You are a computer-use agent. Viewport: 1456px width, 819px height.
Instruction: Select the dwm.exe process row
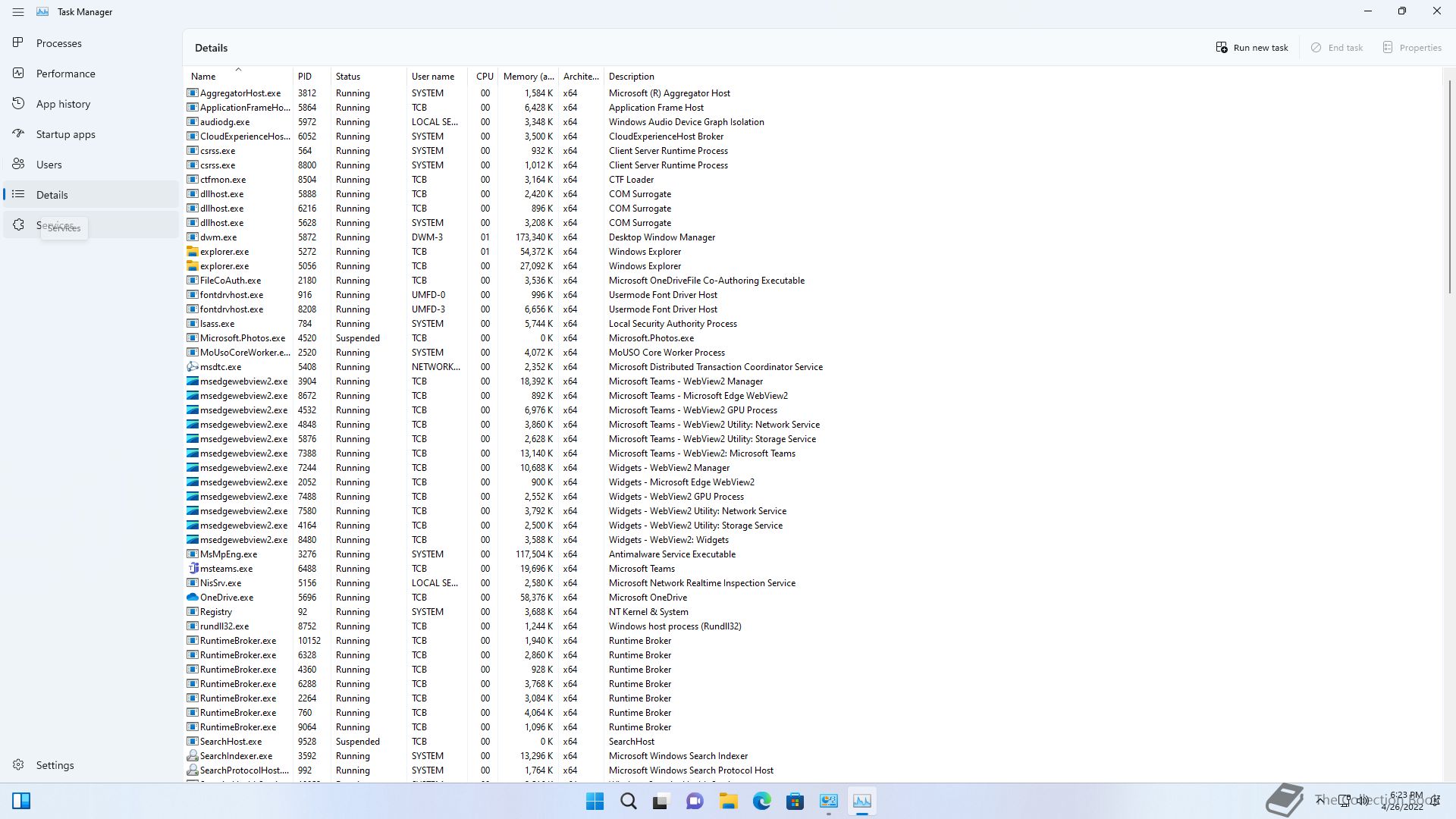pyautogui.click(x=218, y=237)
